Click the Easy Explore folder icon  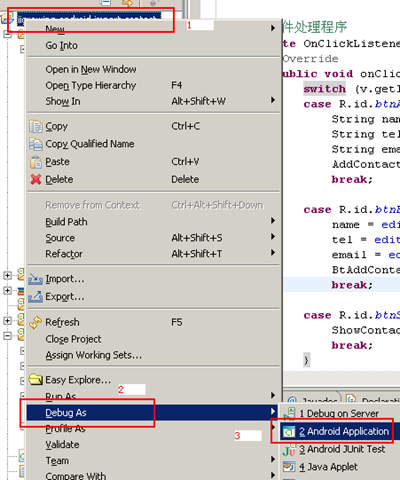36,380
